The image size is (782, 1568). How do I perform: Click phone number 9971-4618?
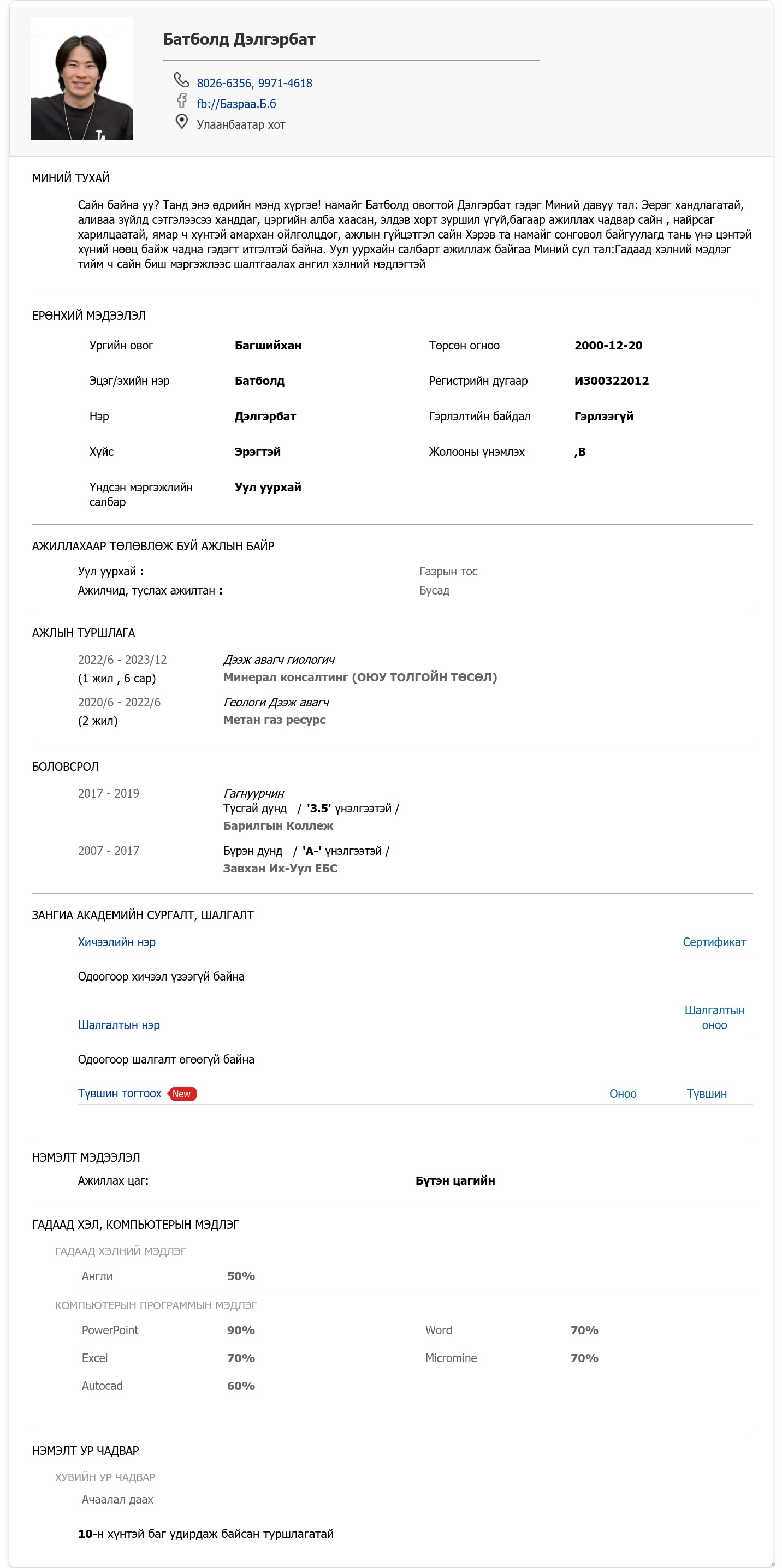pos(285,84)
